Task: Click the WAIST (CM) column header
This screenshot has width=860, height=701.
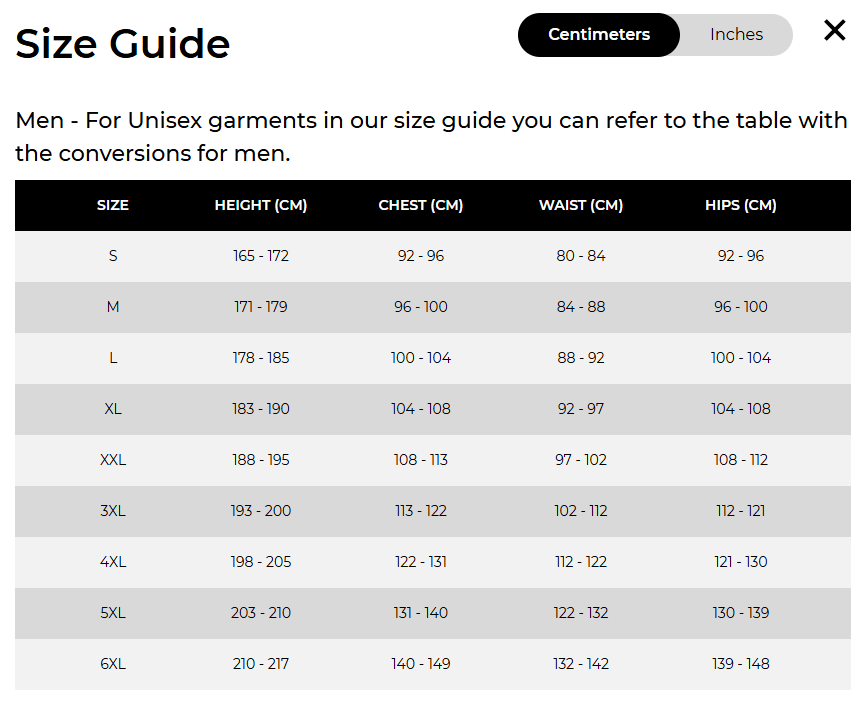Action: point(581,205)
